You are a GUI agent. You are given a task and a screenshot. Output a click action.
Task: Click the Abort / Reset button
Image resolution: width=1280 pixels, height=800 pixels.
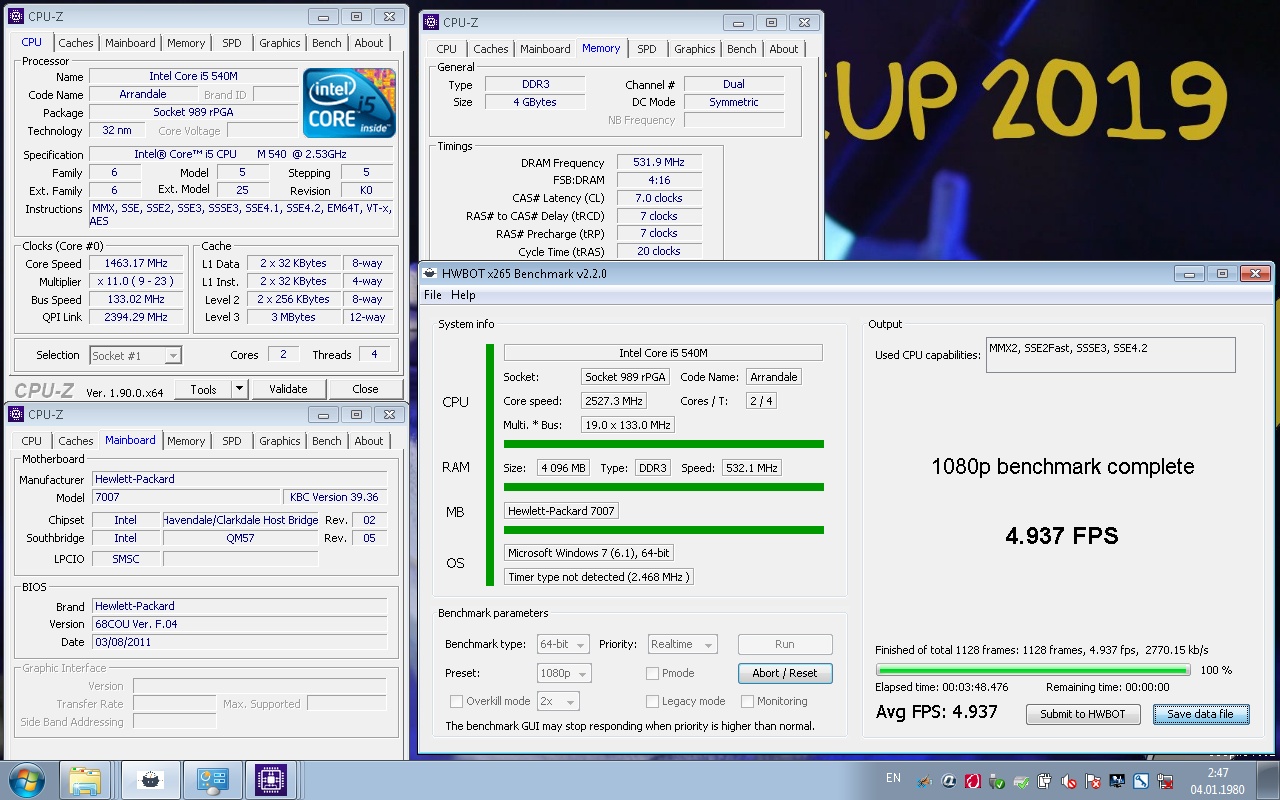tap(785, 673)
